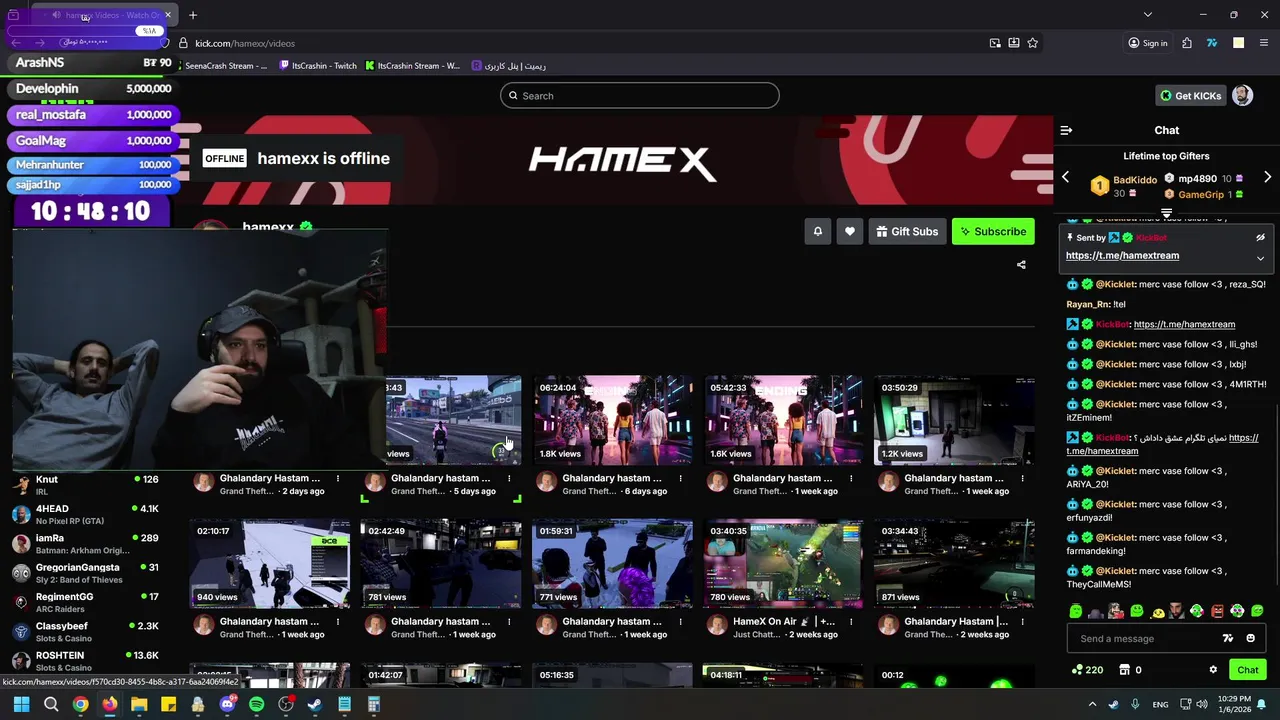The height and width of the screenshot is (720, 1280).
Task: Select RegimentGG ARC Raiders channel
Action: click(x=85, y=602)
